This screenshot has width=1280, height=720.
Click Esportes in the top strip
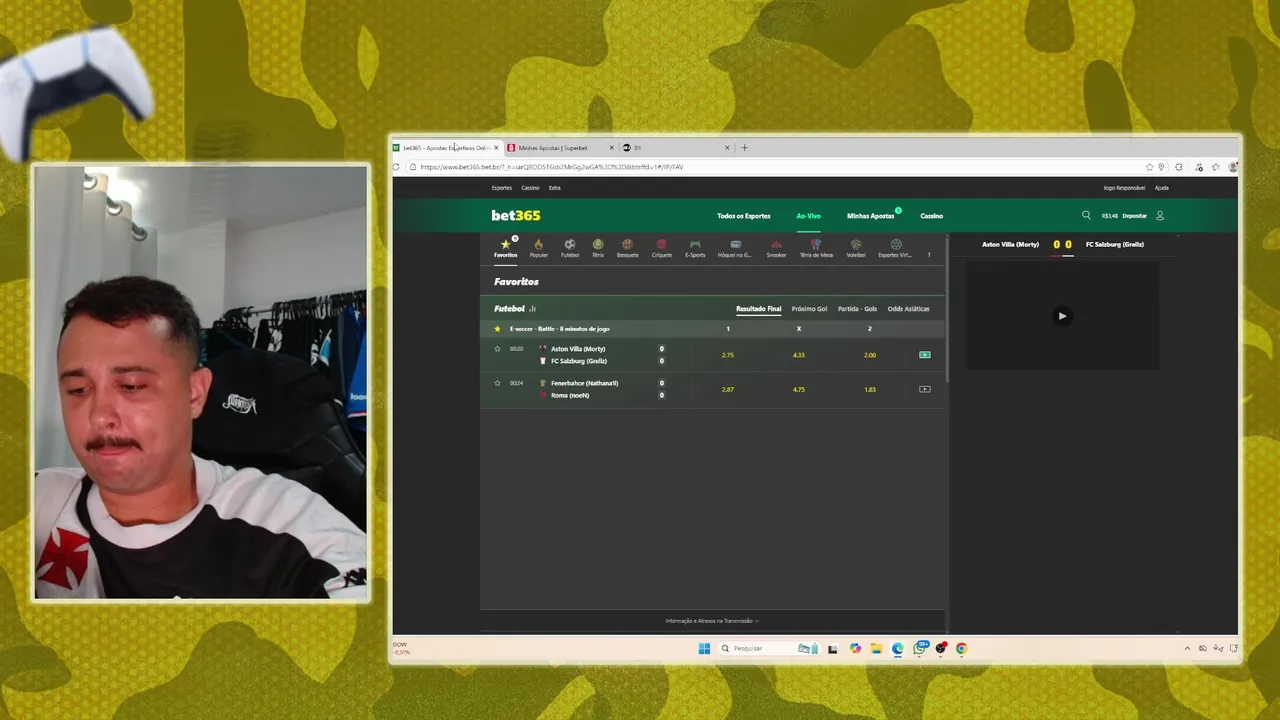pyautogui.click(x=502, y=188)
